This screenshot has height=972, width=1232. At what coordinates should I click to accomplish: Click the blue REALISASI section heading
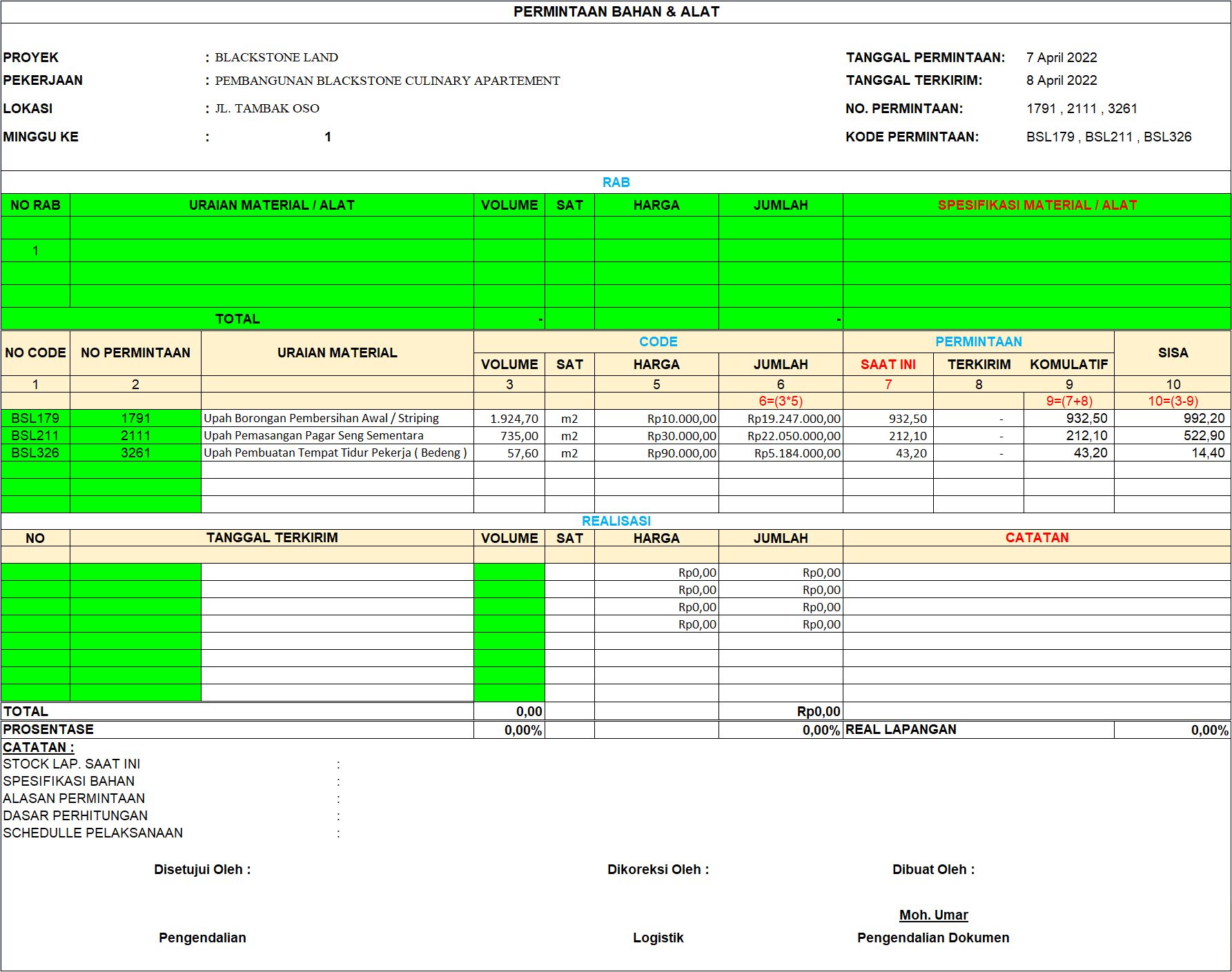pos(616,521)
